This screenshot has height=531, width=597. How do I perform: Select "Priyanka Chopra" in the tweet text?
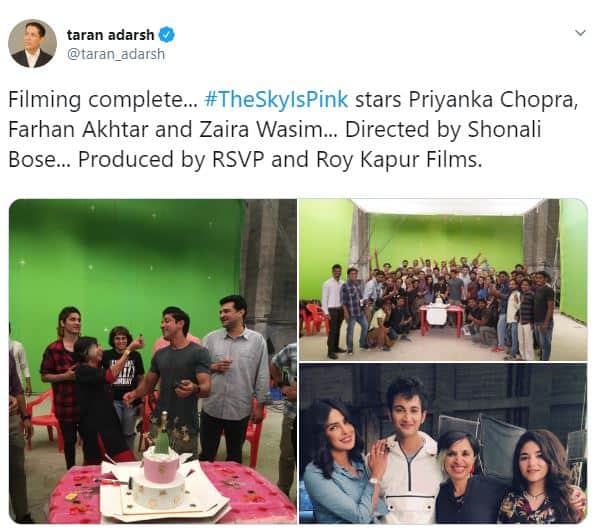click(x=493, y=100)
